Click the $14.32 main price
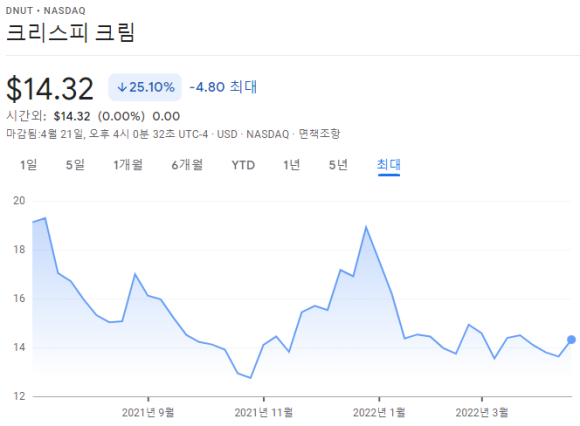 50,88
